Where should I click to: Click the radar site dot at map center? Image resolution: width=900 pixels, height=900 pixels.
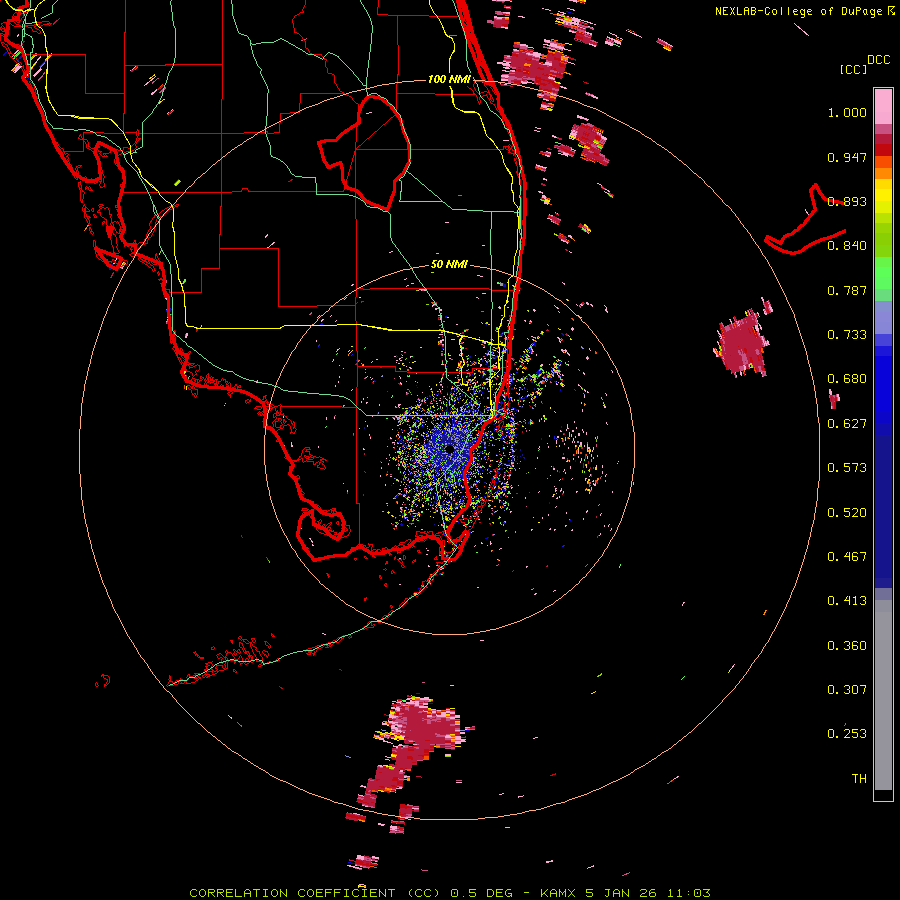coord(449,449)
